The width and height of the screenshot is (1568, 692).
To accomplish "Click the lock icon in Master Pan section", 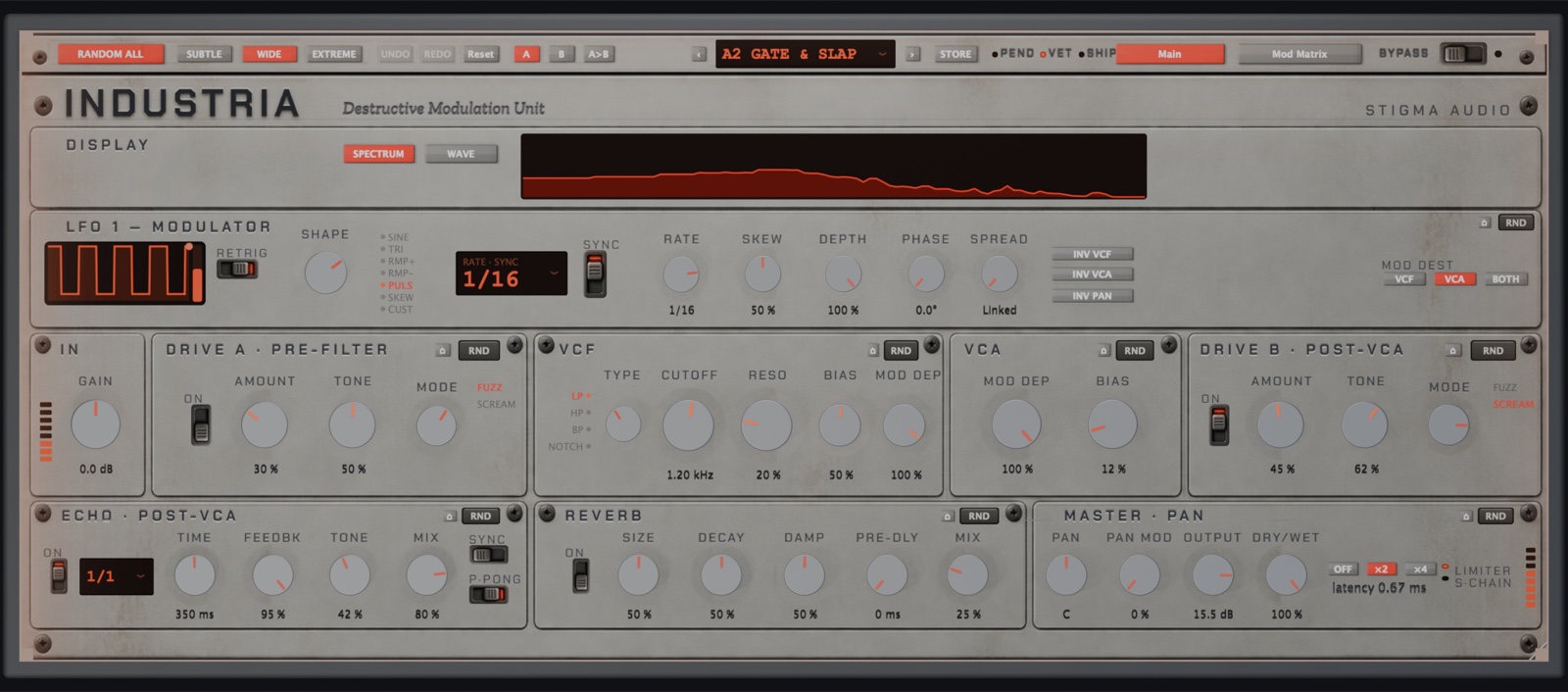I will click(1466, 517).
